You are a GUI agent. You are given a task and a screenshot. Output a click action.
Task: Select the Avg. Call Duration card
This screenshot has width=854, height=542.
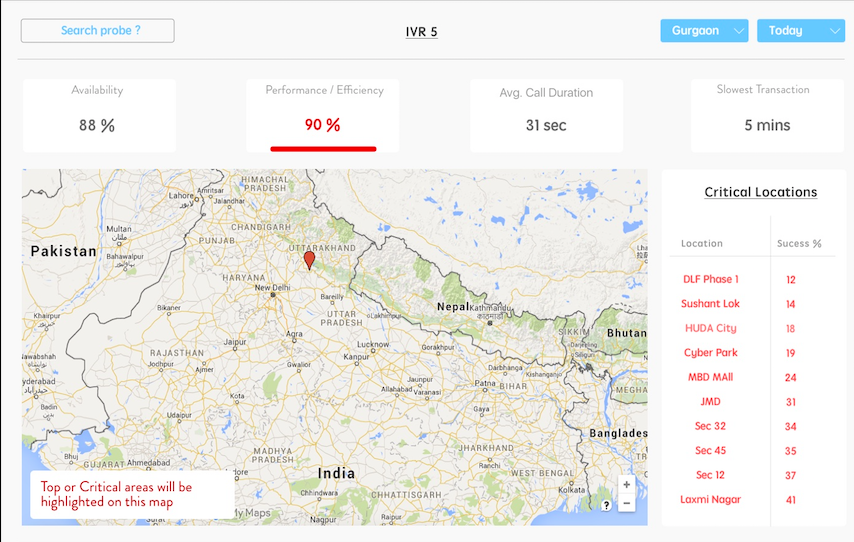(546, 115)
